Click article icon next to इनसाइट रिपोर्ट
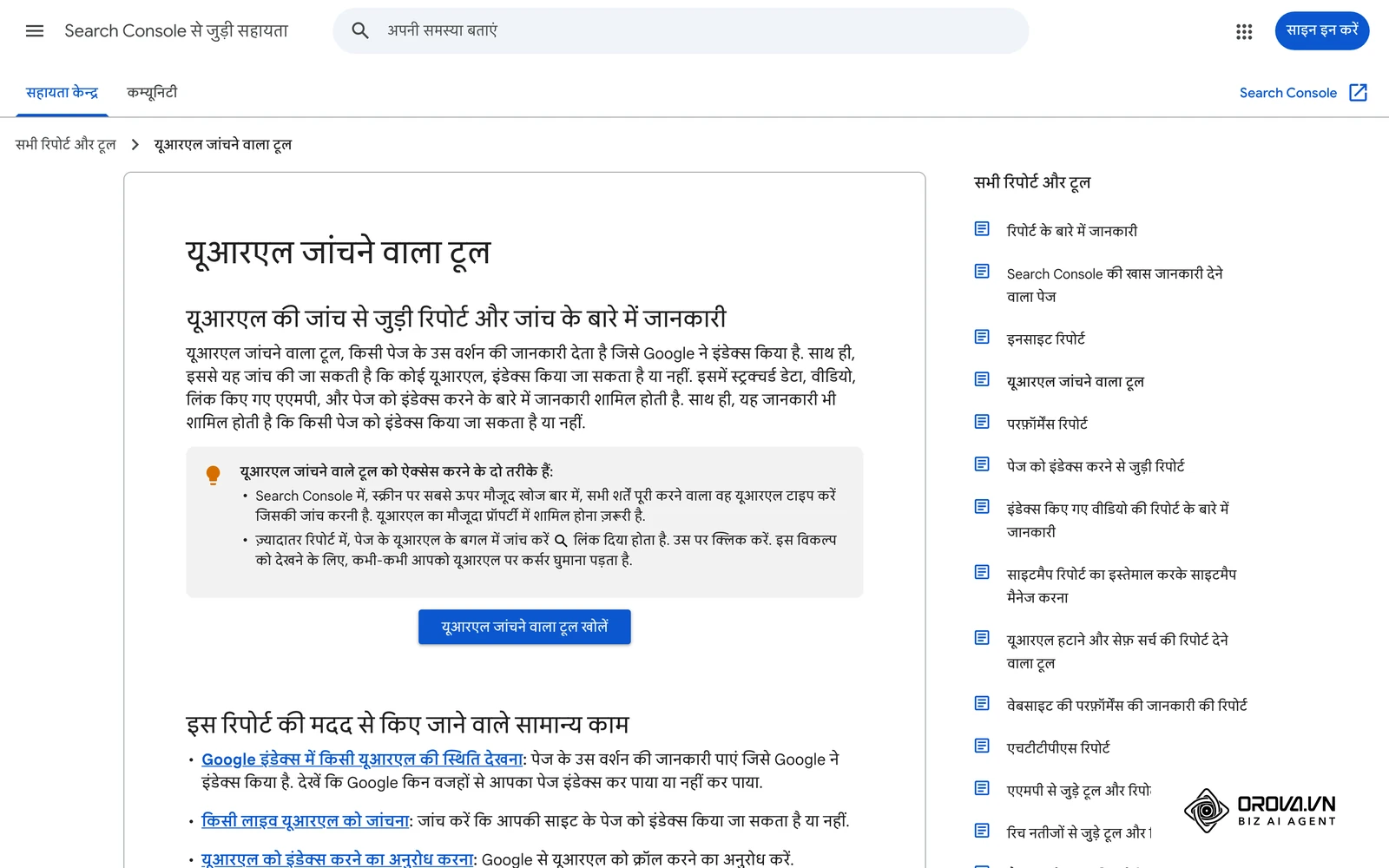Viewport: 1389px width, 868px height. pyautogui.click(x=982, y=337)
